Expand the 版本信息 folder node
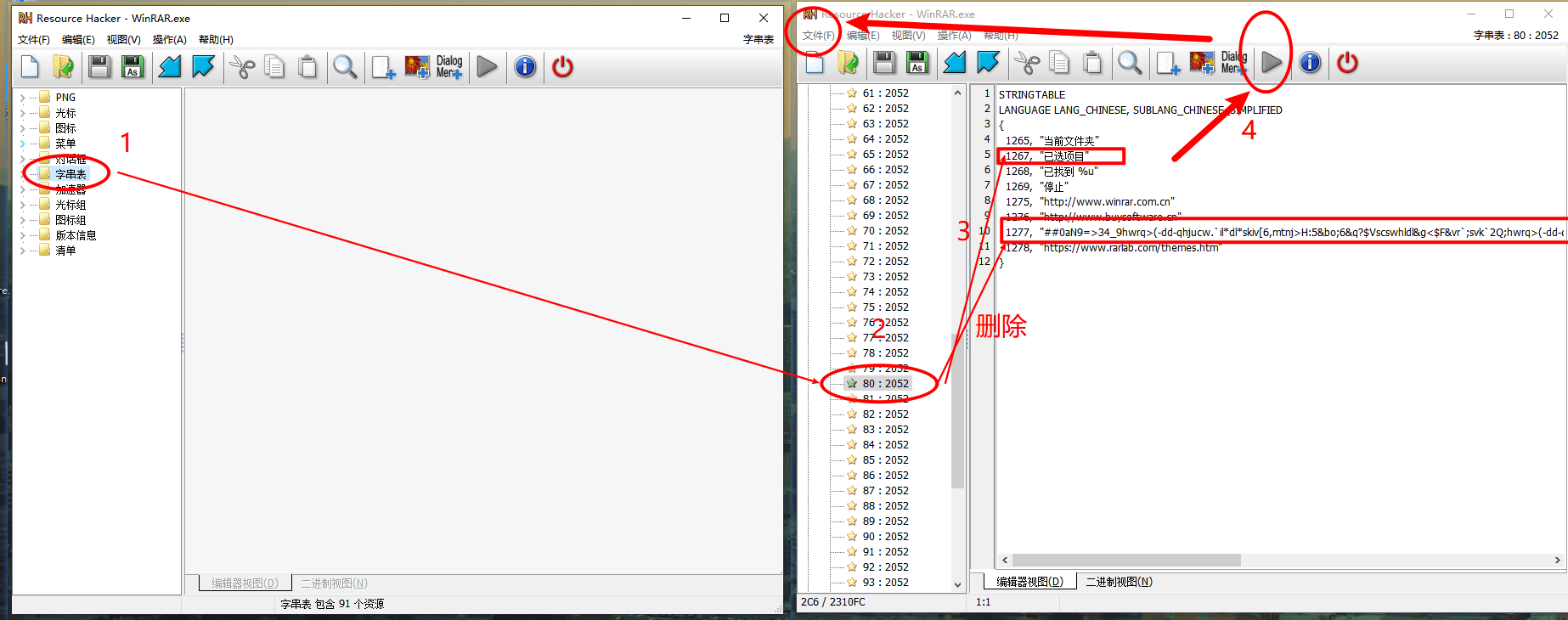 click(x=22, y=235)
